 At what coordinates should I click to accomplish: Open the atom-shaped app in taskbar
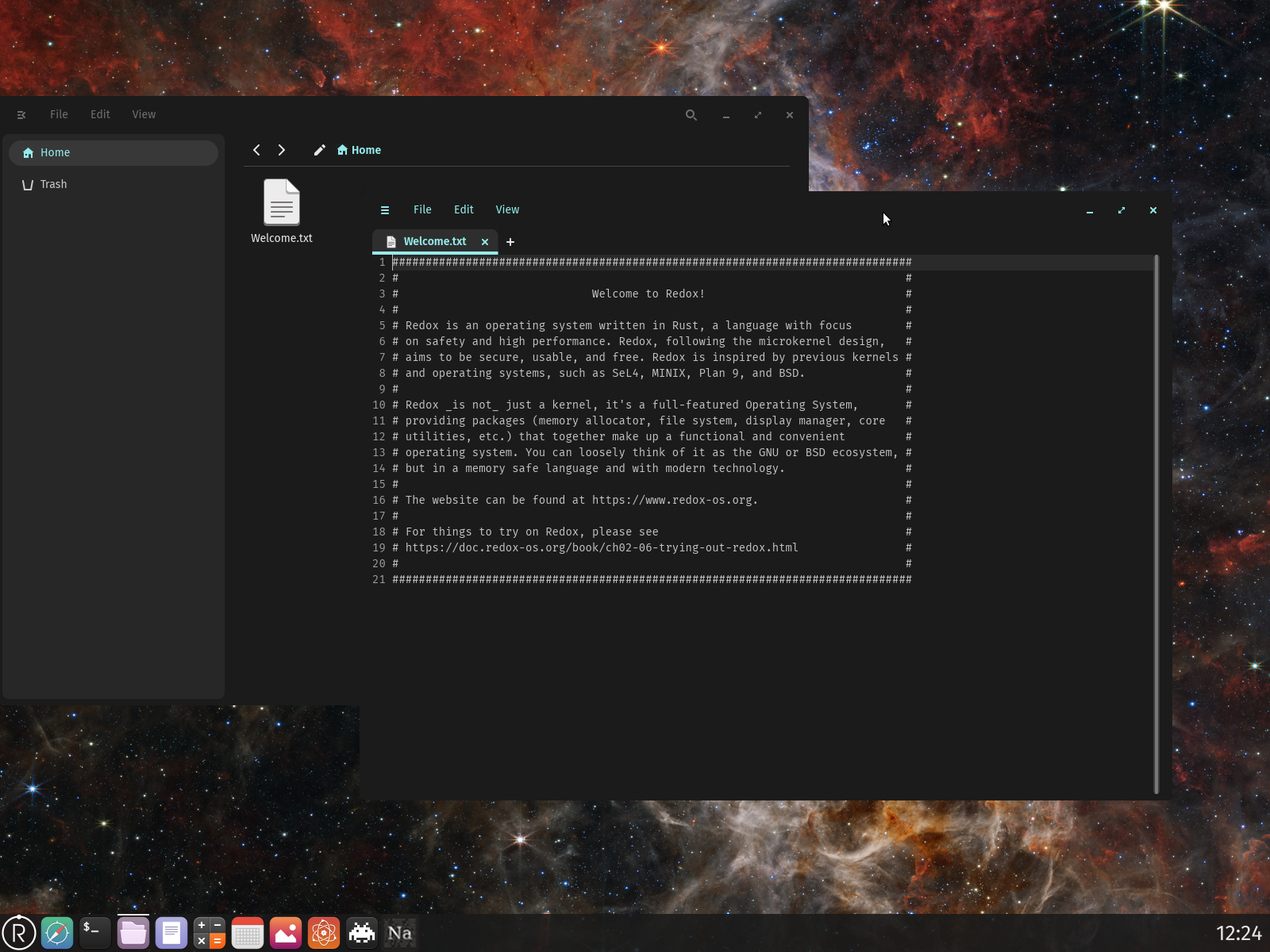click(324, 933)
